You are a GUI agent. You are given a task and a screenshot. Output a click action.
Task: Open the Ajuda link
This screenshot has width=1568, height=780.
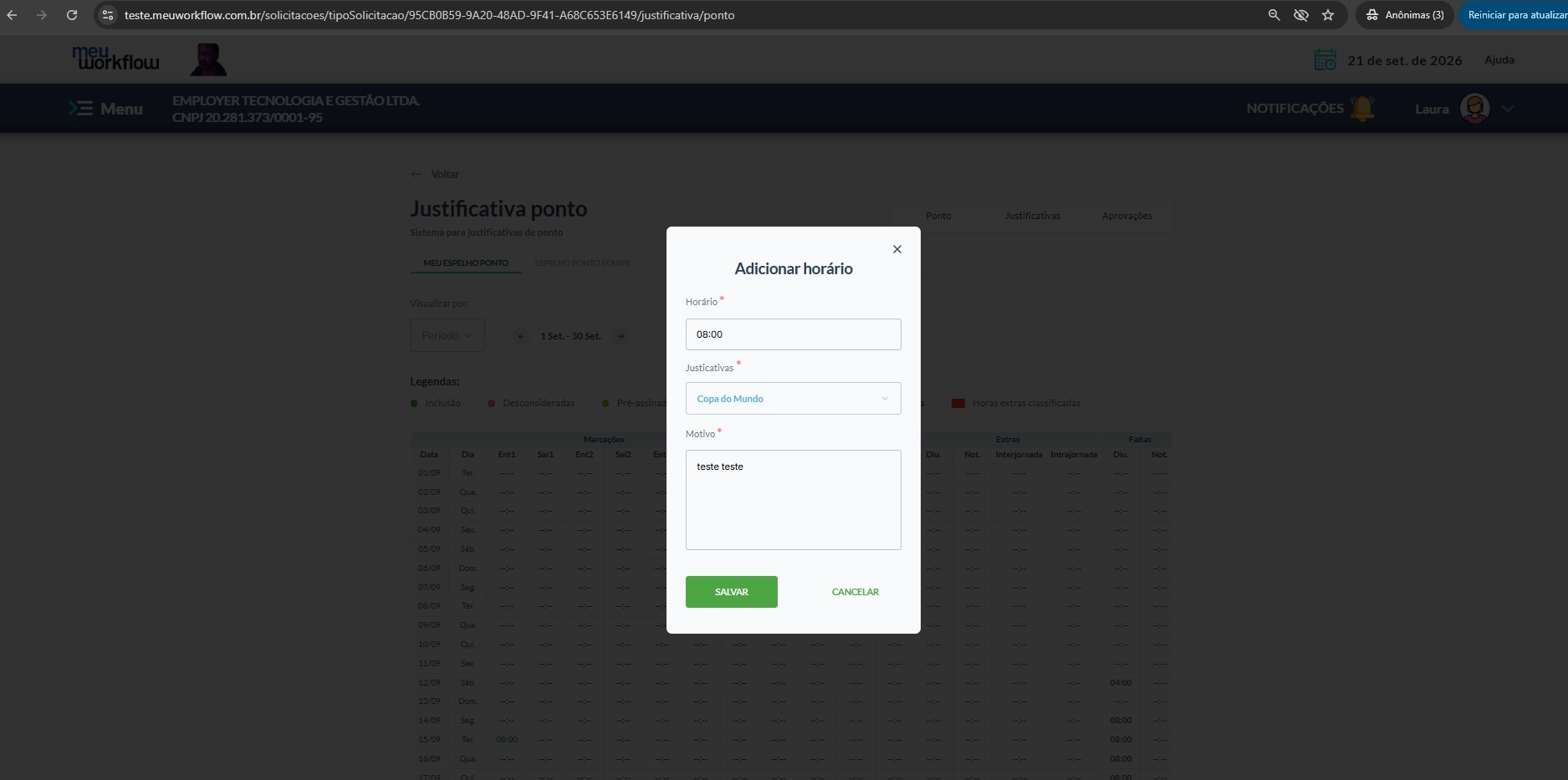coord(1499,60)
